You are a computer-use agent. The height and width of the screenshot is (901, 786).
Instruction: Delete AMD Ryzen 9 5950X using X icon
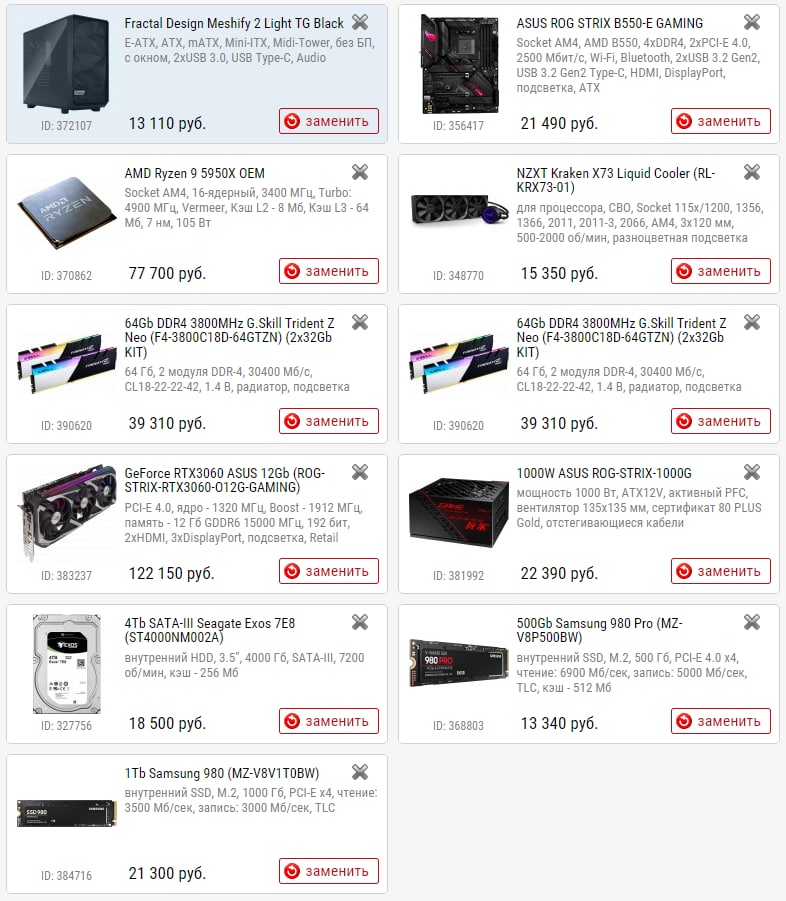point(360,172)
